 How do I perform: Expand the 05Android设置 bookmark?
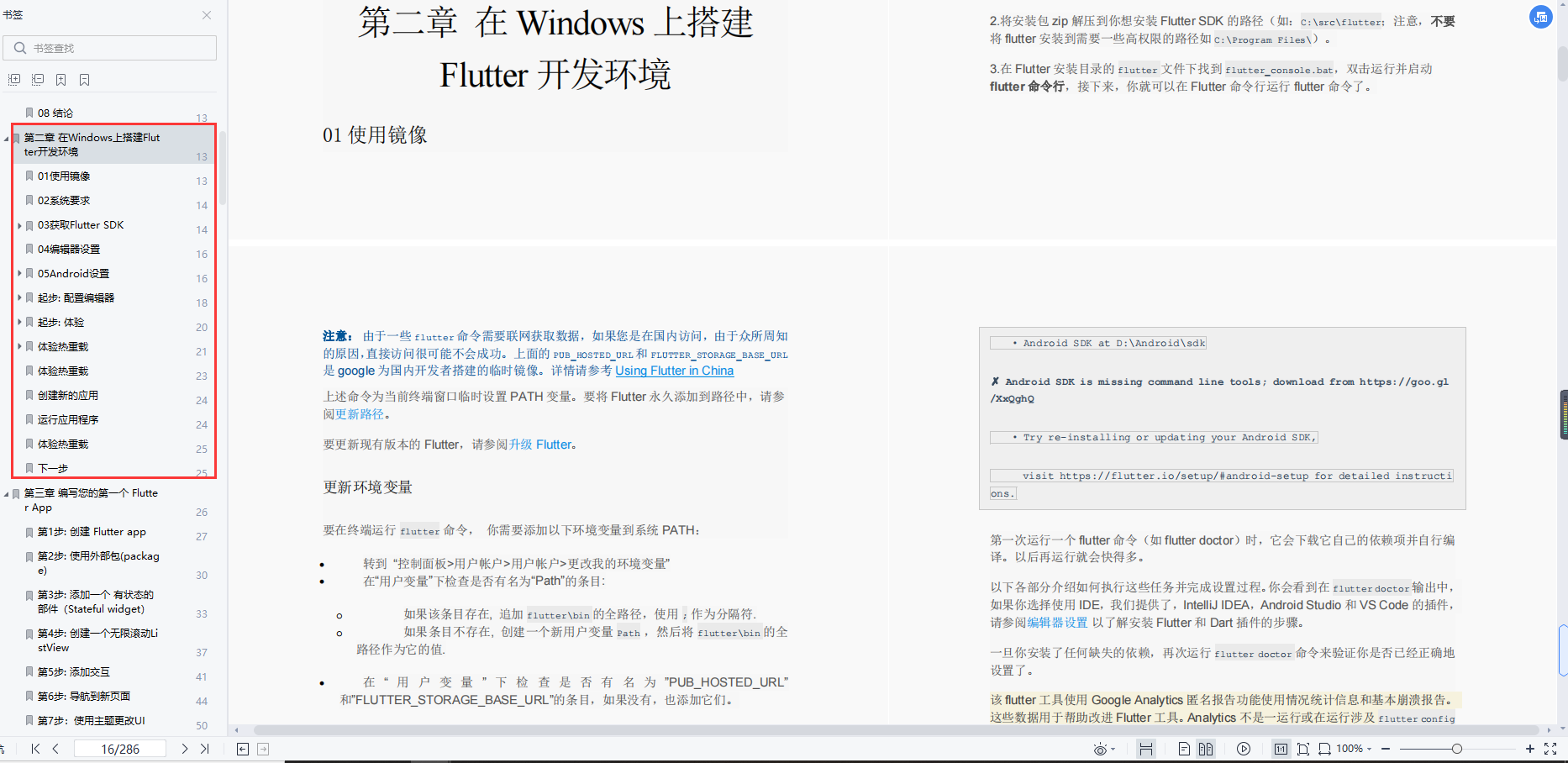[x=19, y=273]
